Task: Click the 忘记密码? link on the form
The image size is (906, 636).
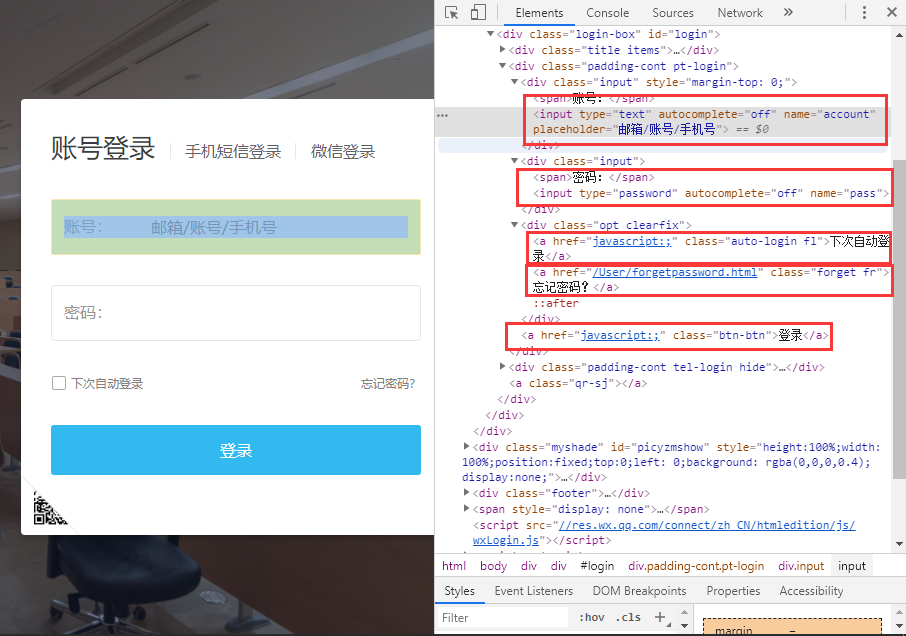Action: [x=387, y=384]
